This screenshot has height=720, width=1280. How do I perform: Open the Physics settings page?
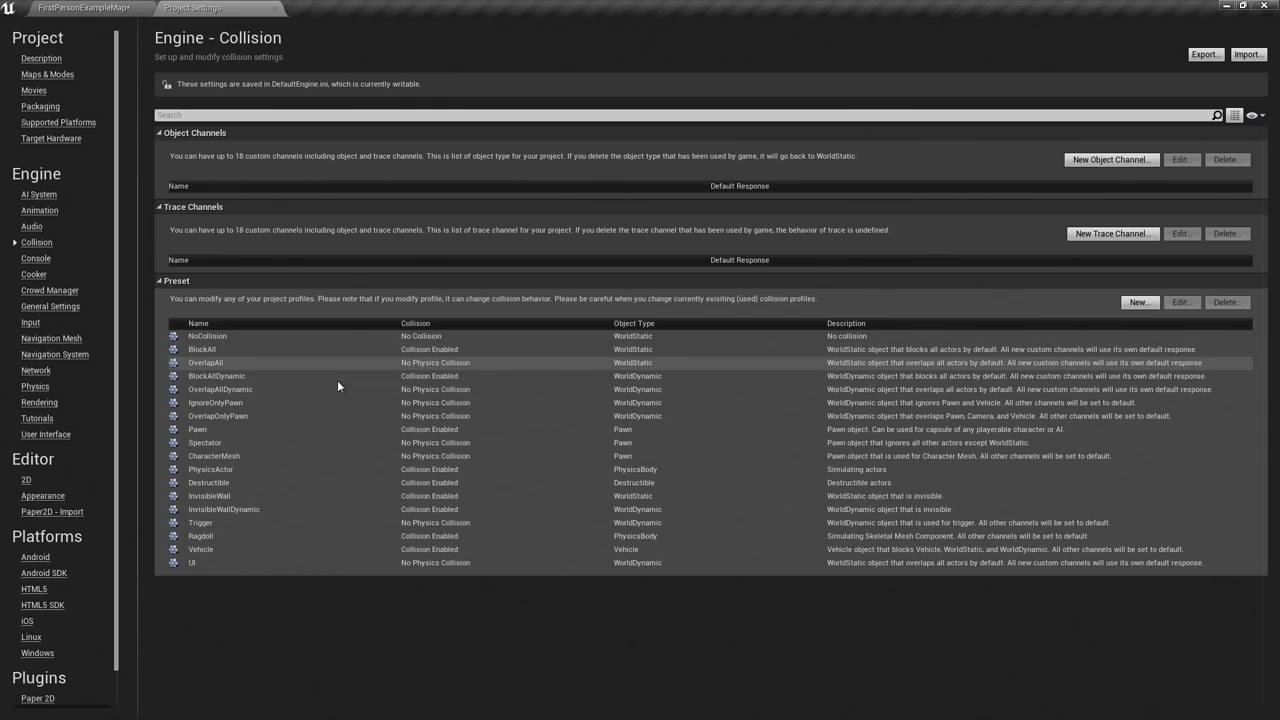35,387
